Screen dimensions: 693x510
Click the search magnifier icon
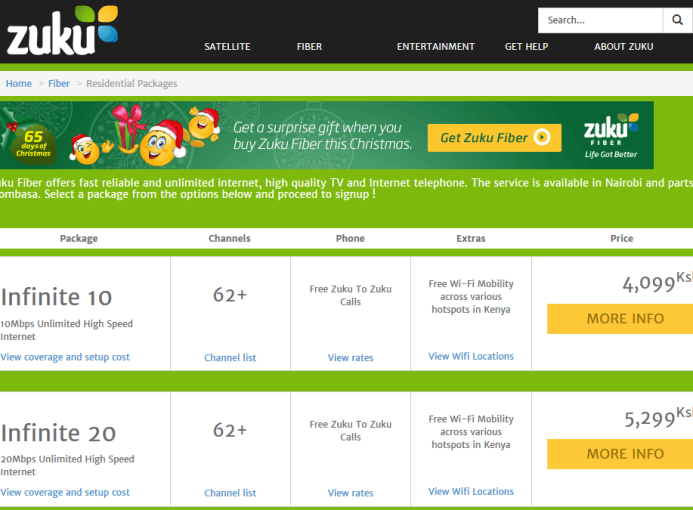pyautogui.click(x=677, y=20)
